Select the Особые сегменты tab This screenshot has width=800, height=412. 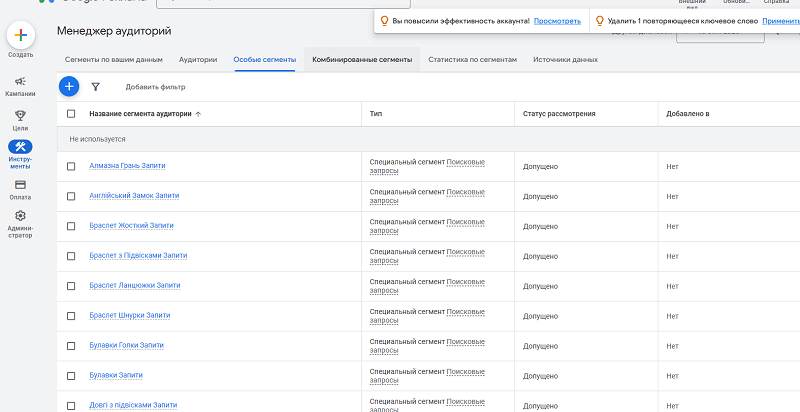point(265,60)
